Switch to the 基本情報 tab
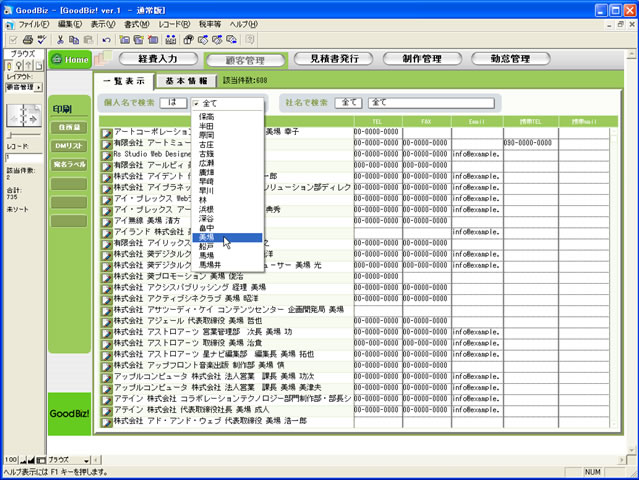This screenshot has height=480, width=639. click(186, 79)
